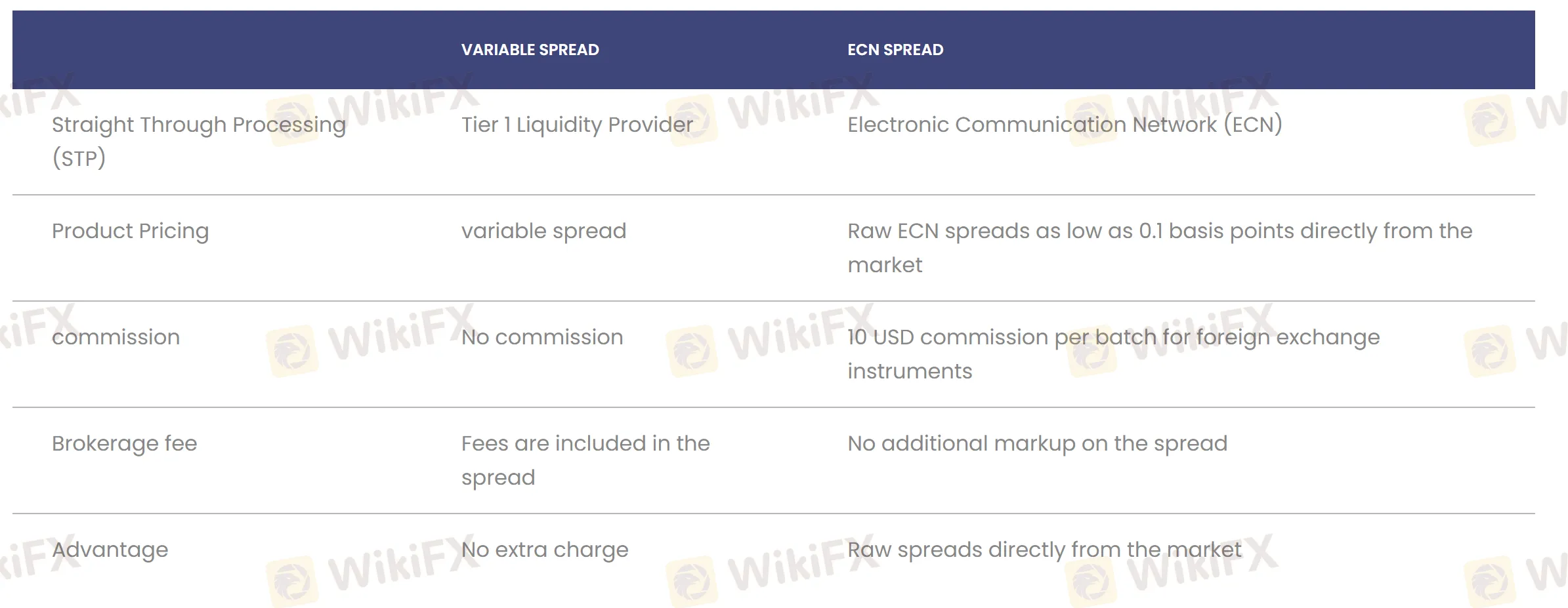The height and width of the screenshot is (608, 1568).
Task: Select the commission row label
Action: pyautogui.click(x=116, y=337)
